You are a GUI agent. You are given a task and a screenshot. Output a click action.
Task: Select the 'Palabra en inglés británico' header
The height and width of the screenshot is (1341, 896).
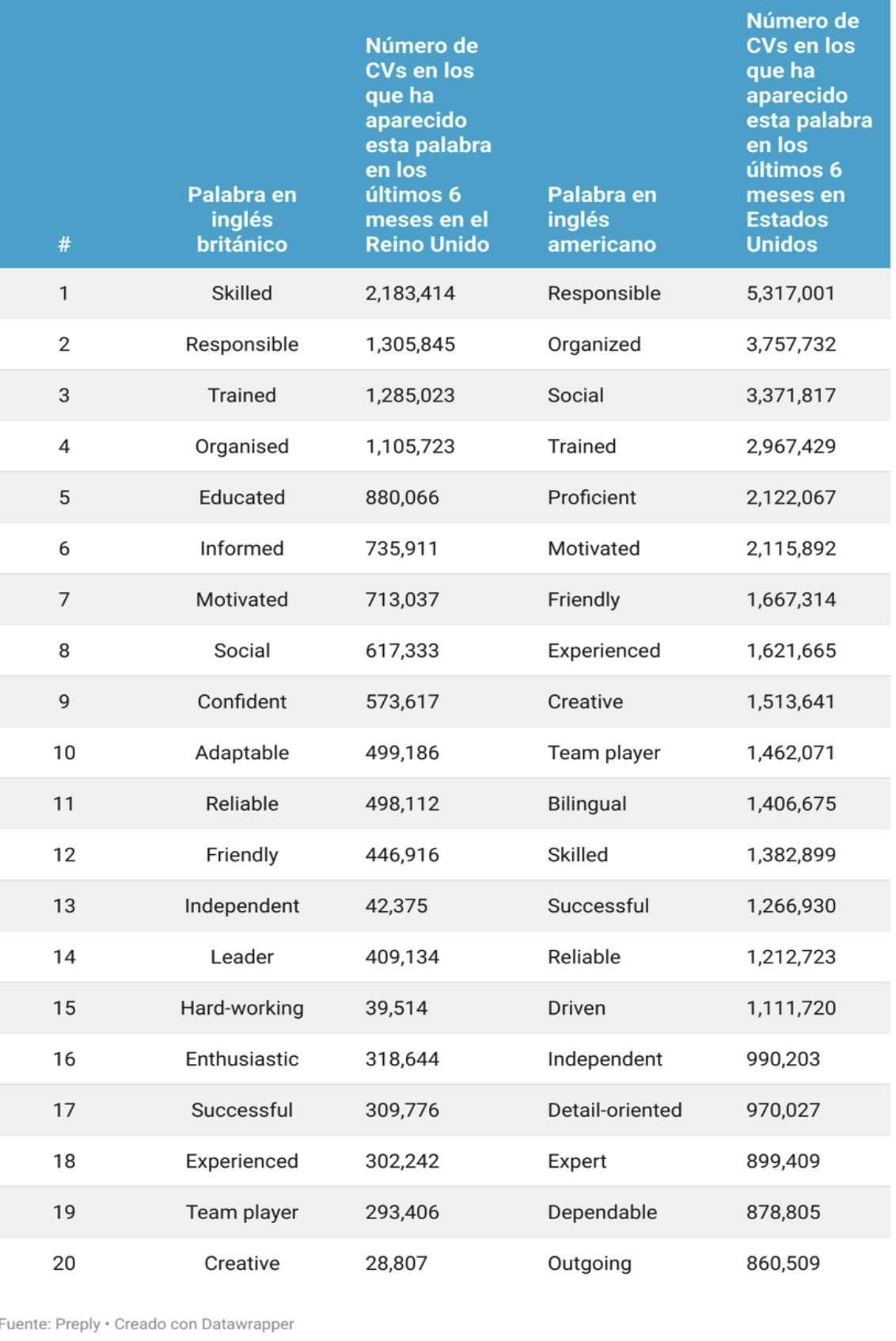(241, 219)
